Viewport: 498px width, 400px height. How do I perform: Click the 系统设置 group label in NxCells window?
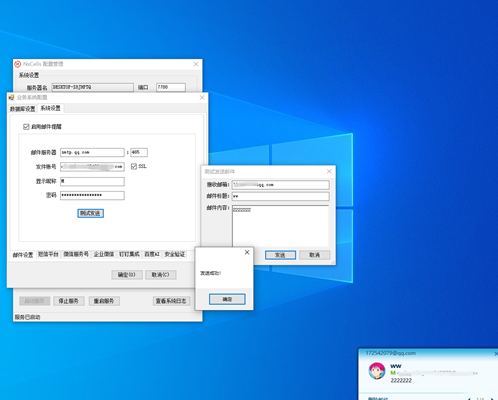[29, 75]
